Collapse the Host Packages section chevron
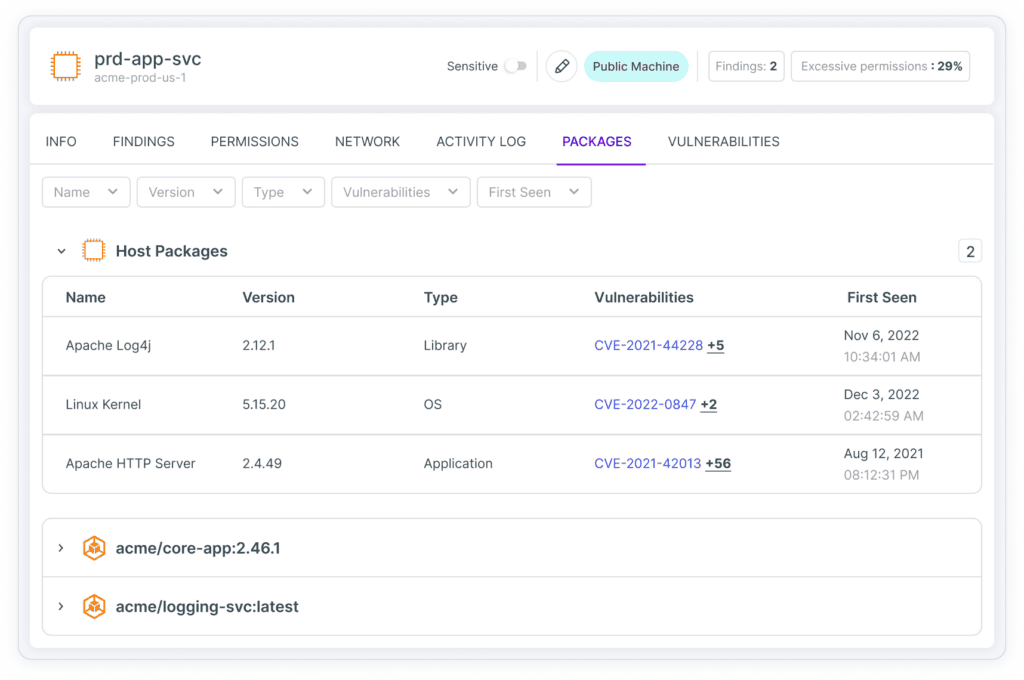The image size is (1024, 680). (61, 251)
